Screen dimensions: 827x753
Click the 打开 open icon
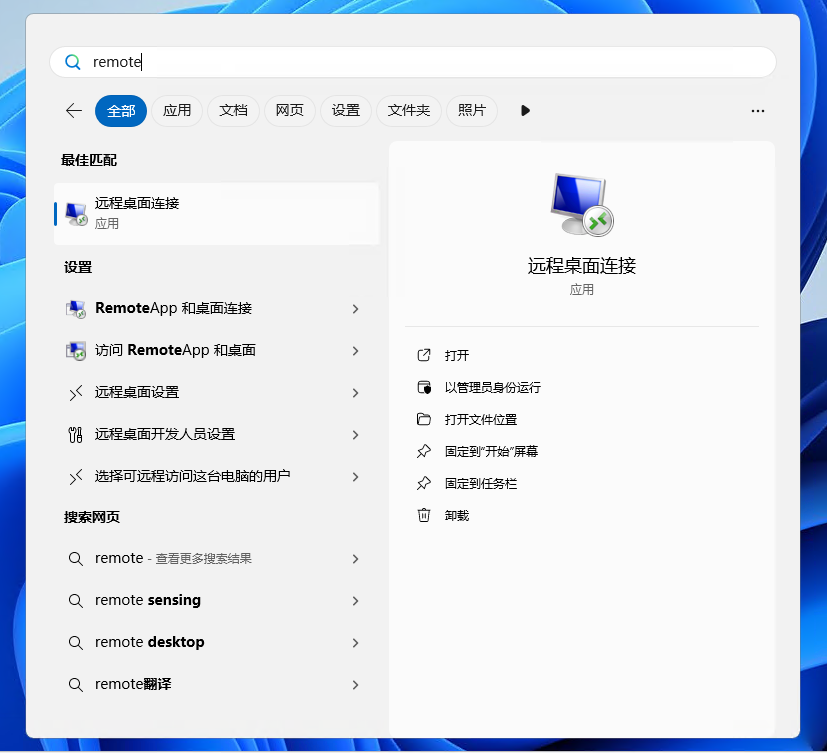point(424,355)
